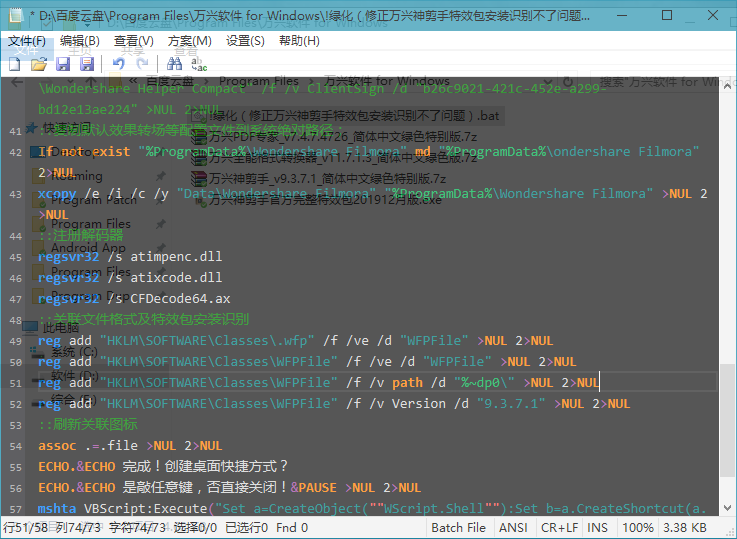The width and height of the screenshot is (737, 539).
Task: Maximize the editor window
Action: (667, 15)
